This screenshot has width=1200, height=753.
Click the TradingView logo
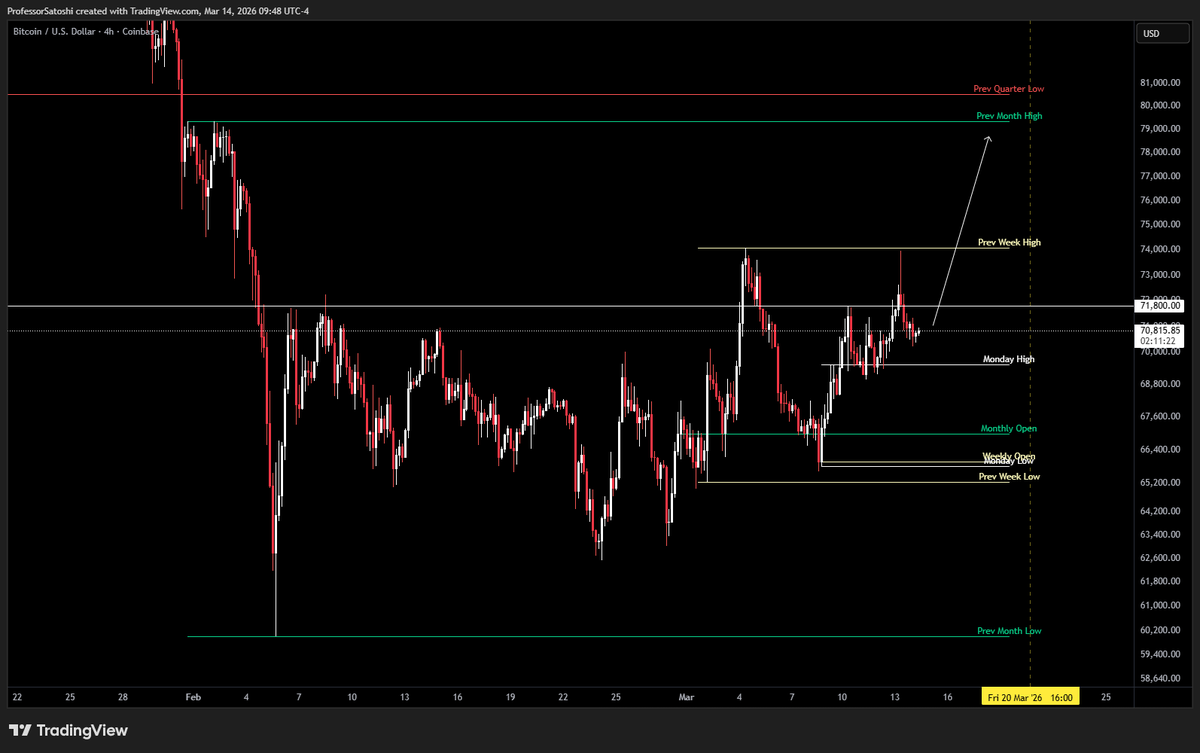[69, 731]
